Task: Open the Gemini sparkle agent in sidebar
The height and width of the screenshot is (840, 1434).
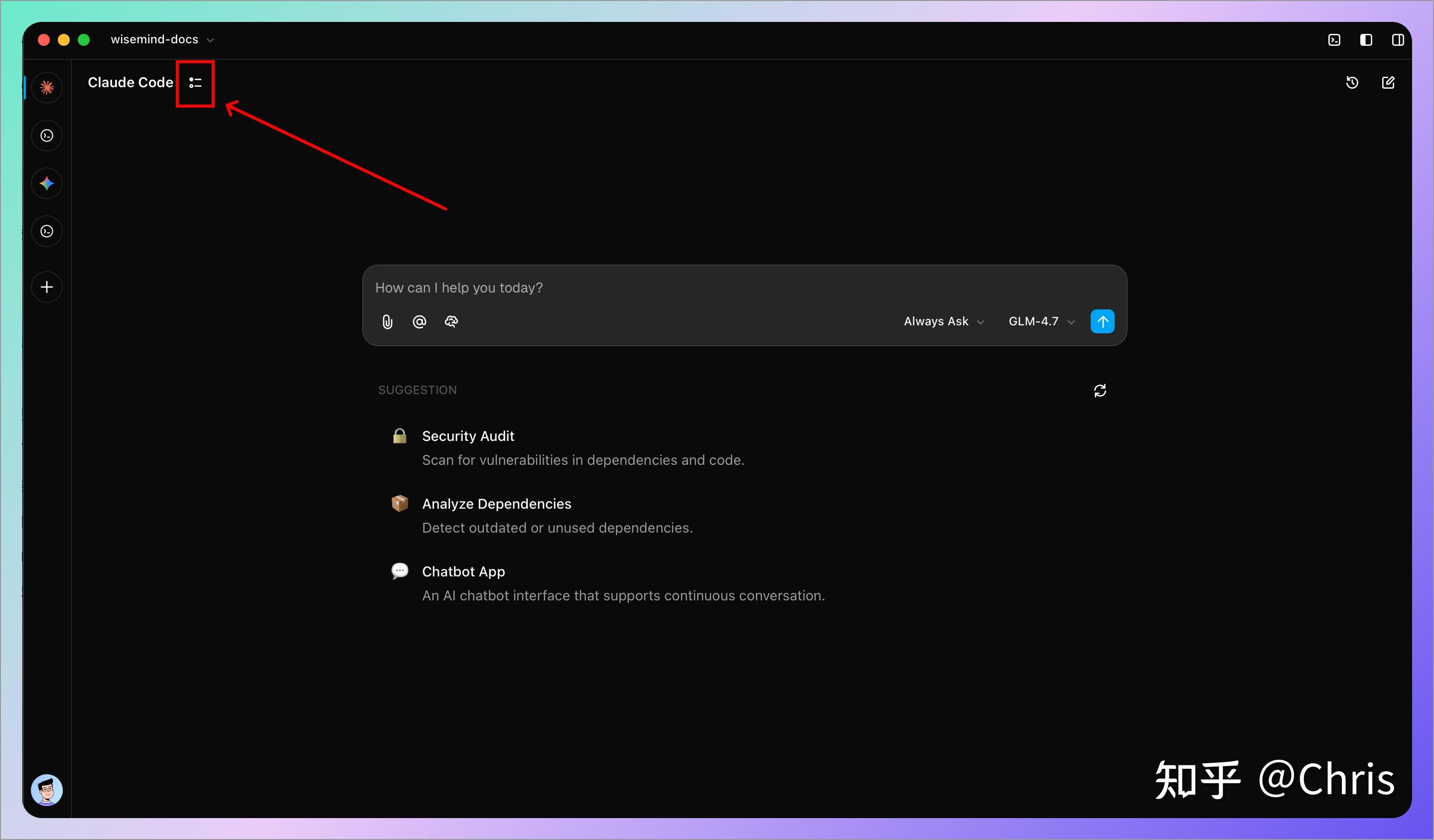Action: pos(47,183)
